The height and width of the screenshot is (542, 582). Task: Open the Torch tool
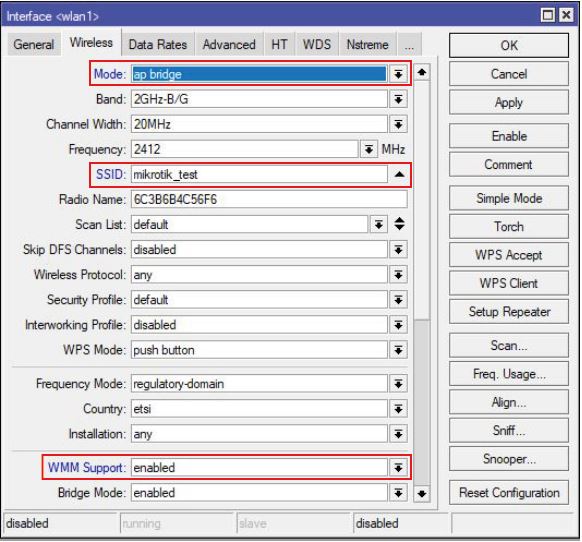(x=509, y=226)
